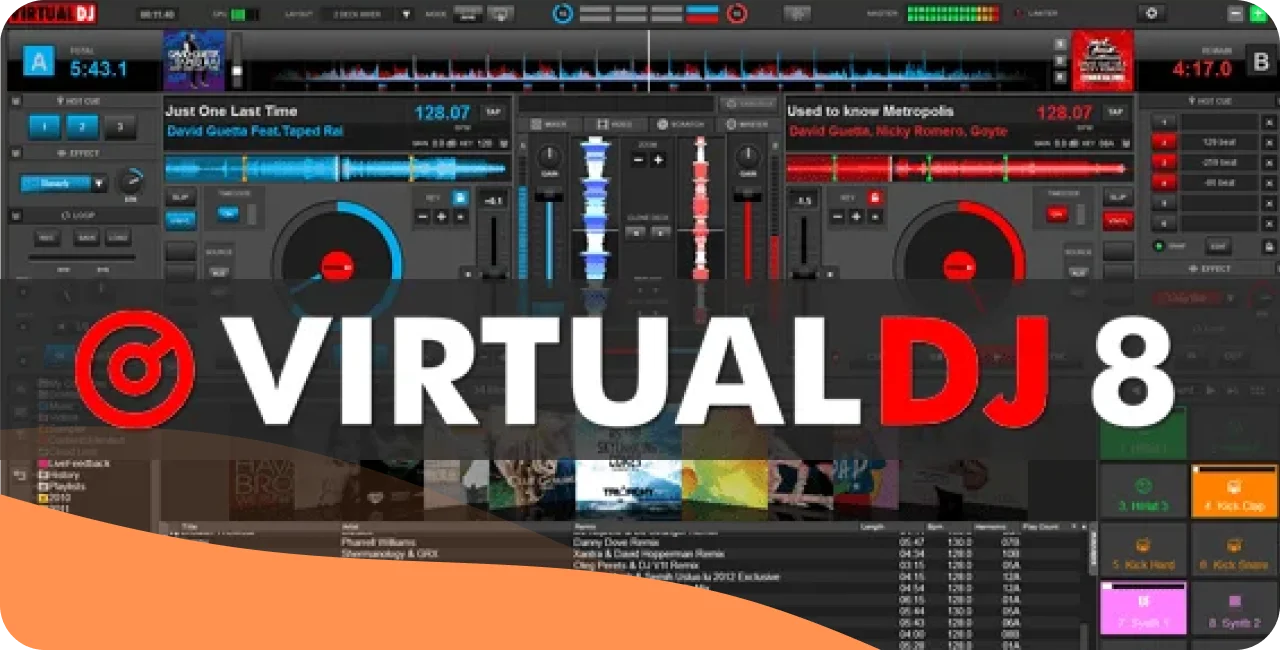This screenshot has height=650, width=1280.
Task: Switch to the VIDEO tab
Action: (616, 124)
